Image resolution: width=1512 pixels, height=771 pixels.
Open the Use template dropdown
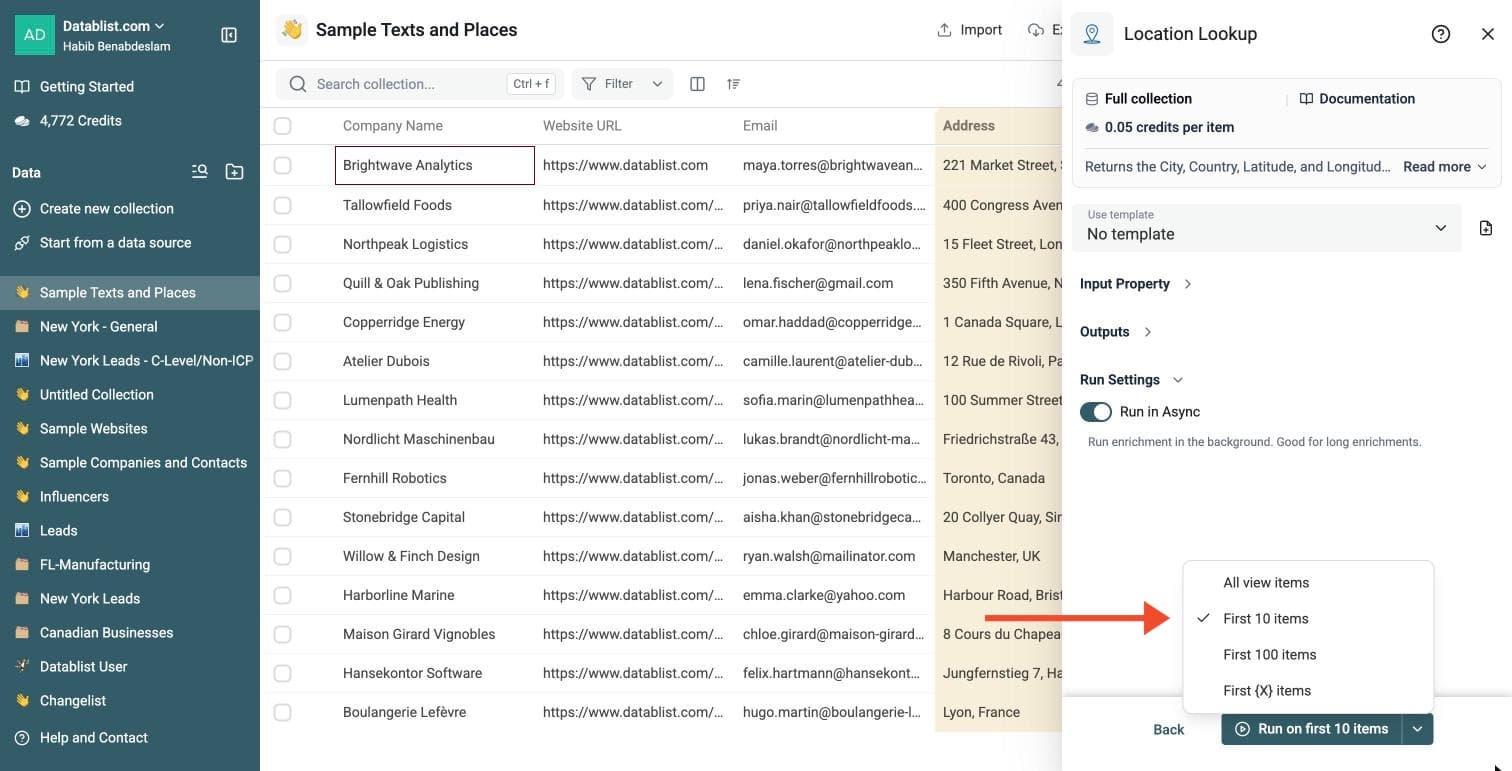click(1266, 228)
